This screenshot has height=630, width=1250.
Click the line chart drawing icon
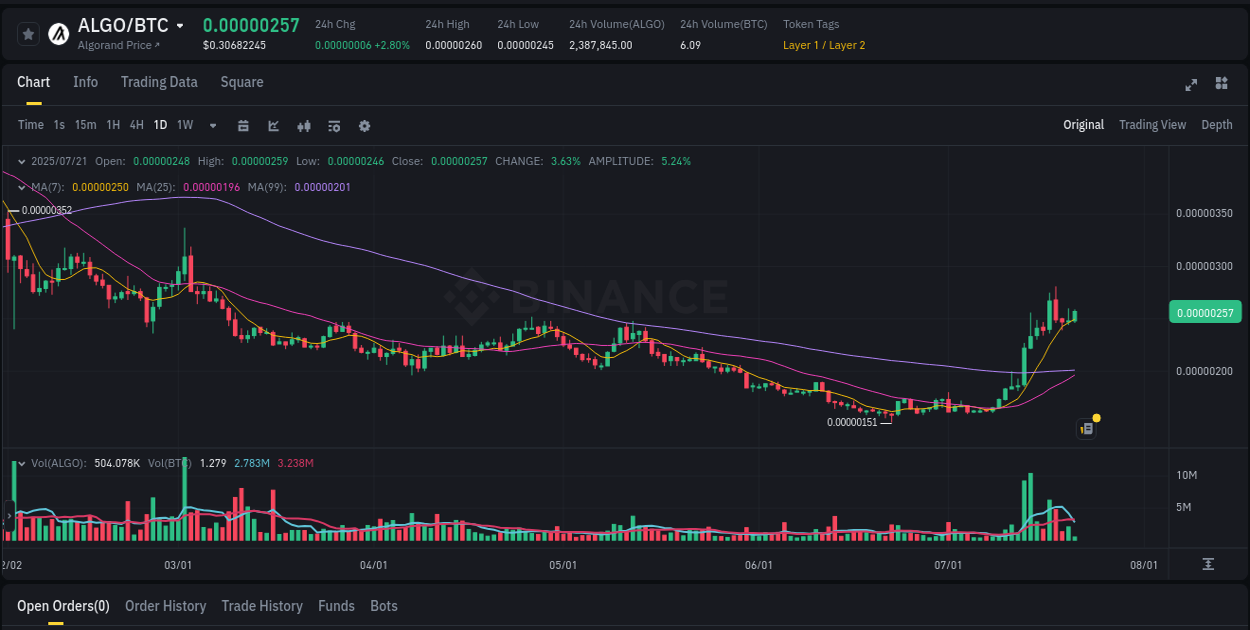click(x=272, y=125)
